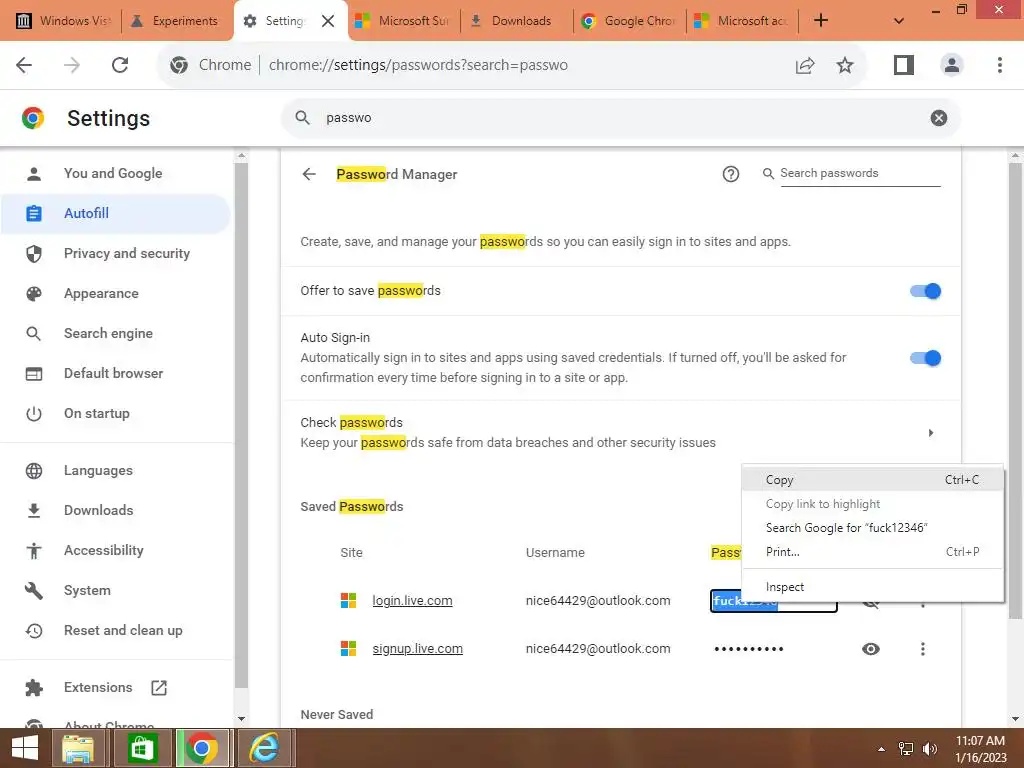1024x768 pixels.
Task: Go back with the browser back arrow
Action: click(24, 65)
